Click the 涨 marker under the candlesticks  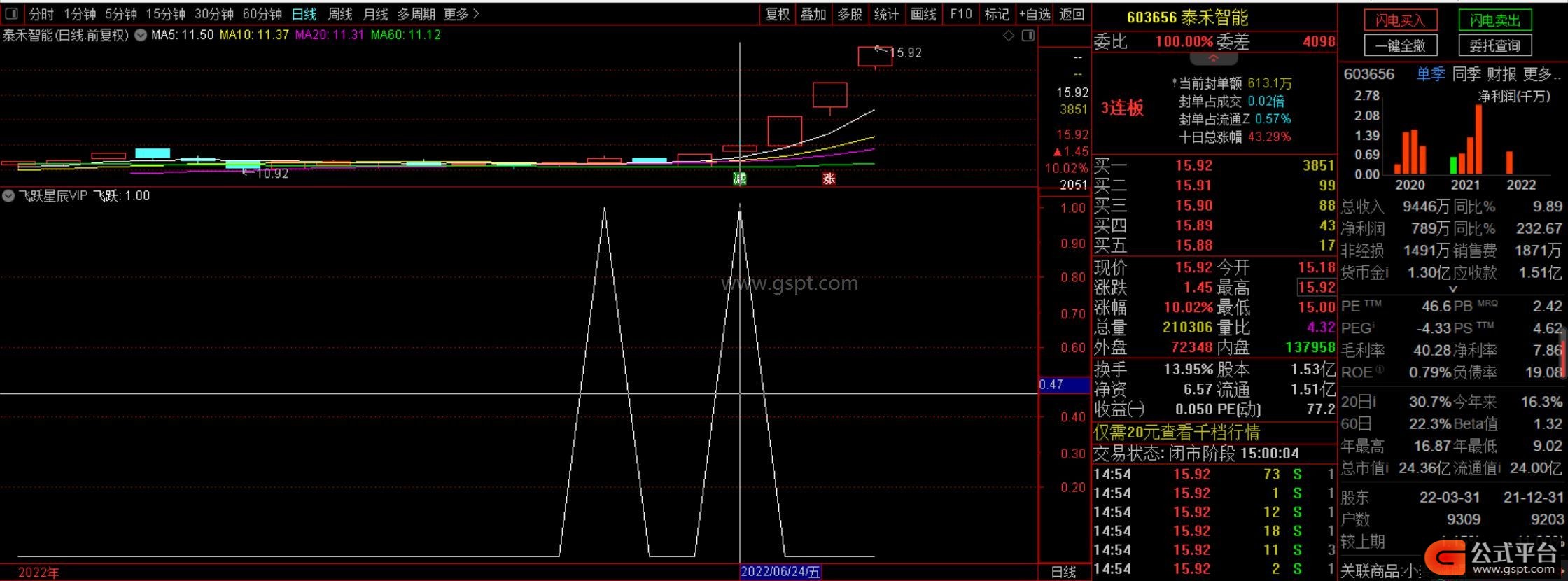click(829, 178)
